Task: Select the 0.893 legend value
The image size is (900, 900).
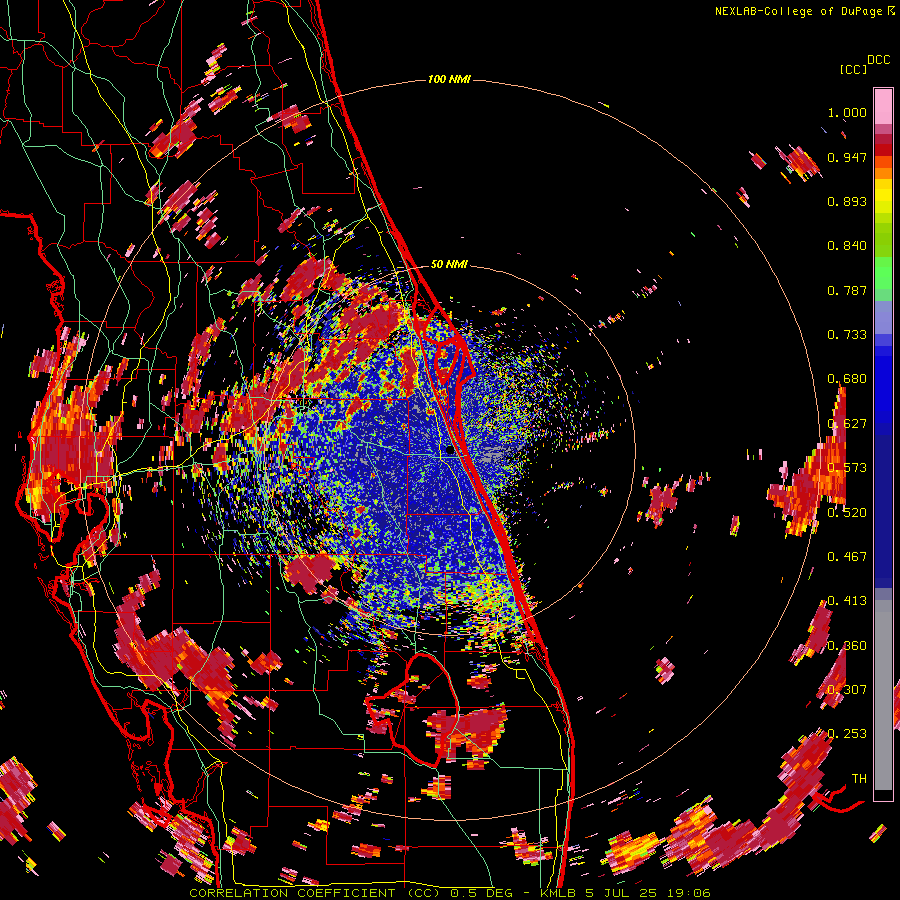Action: [x=847, y=201]
